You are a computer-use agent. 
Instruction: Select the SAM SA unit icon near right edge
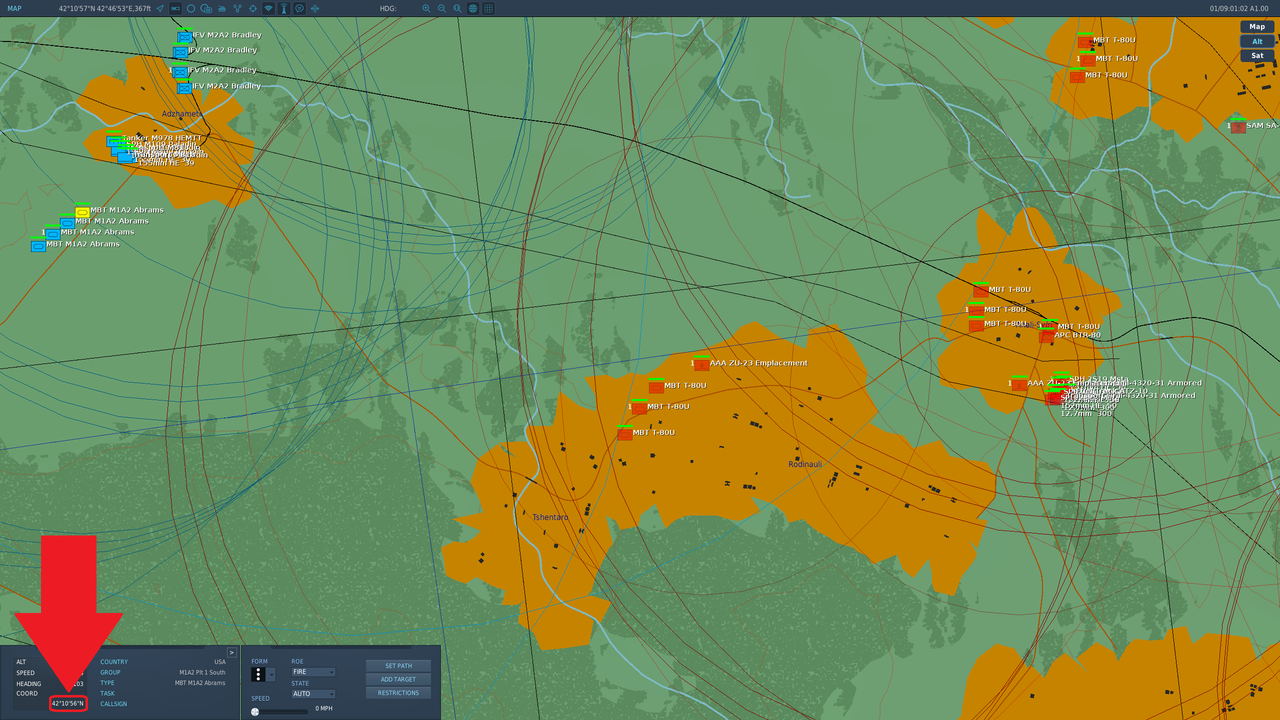tap(1238, 126)
